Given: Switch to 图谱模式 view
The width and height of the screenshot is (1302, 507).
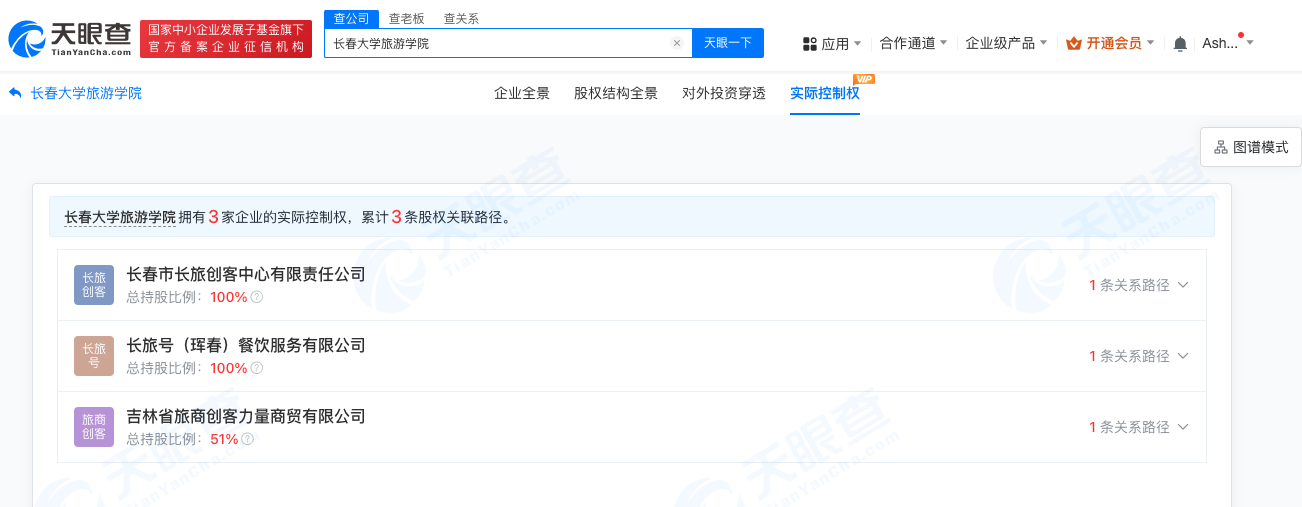Looking at the screenshot, I should (1251, 147).
